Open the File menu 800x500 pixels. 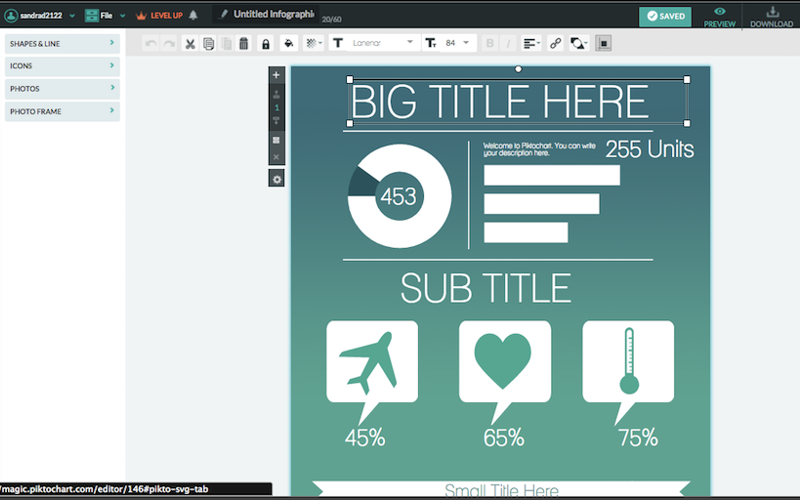104,16
